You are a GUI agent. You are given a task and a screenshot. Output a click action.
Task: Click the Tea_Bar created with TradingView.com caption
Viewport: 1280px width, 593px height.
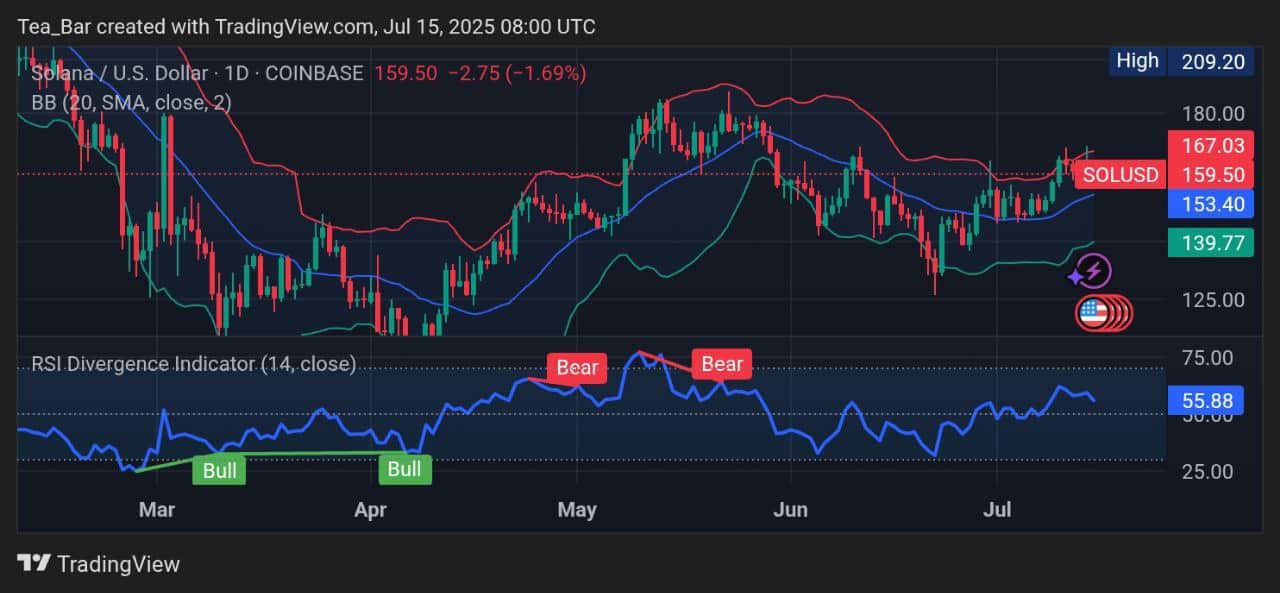coord(306,27)
